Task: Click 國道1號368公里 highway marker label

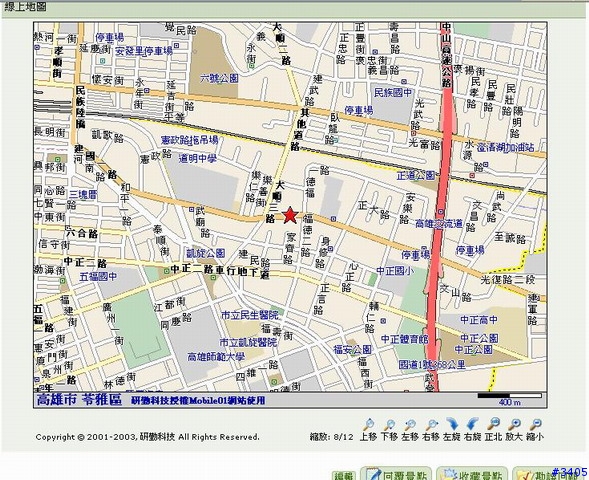Action: [x=432, y=364]
